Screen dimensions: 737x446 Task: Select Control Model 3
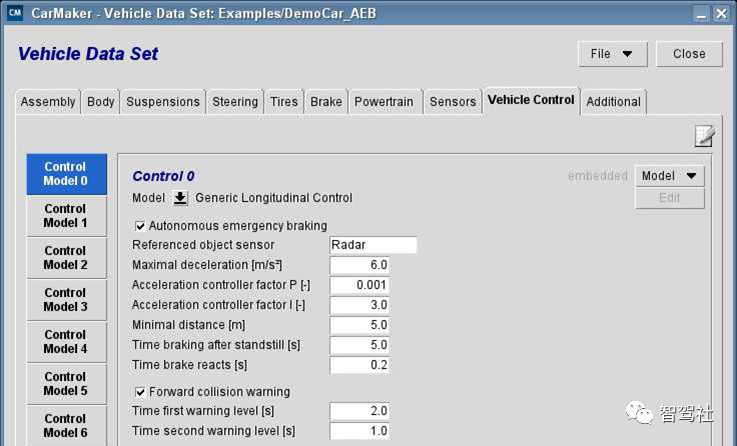coord(66,300)
